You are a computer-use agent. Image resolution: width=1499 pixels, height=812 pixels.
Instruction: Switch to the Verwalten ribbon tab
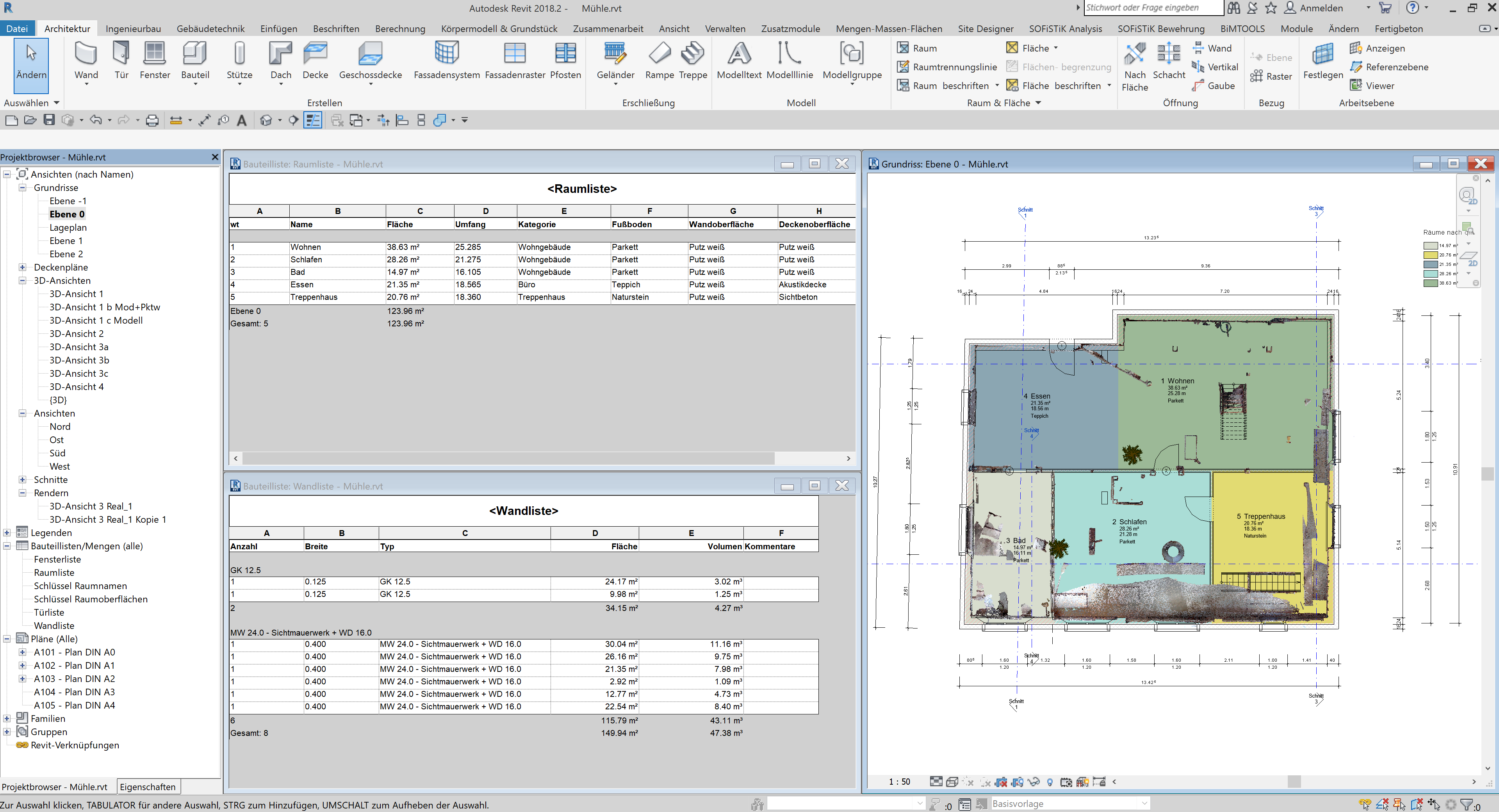[725, 28]
